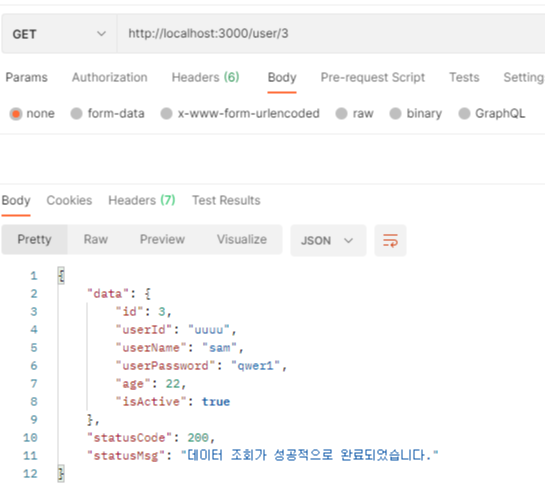Click the statusCode value 200

[x=198, y=438]
